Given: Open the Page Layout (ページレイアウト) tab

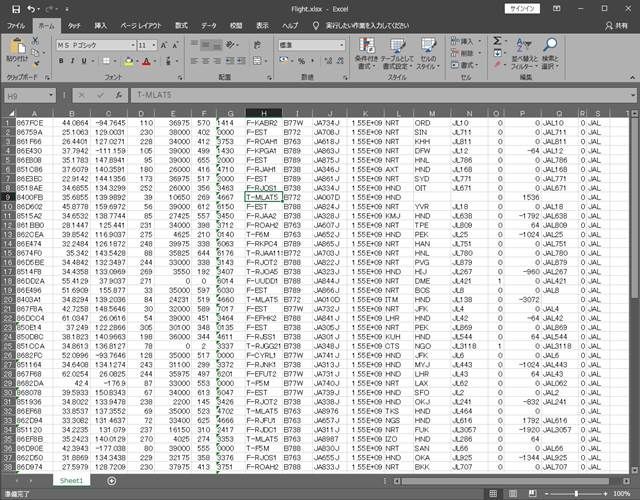Looking at the screenshot, I should [x=141, y=26].
